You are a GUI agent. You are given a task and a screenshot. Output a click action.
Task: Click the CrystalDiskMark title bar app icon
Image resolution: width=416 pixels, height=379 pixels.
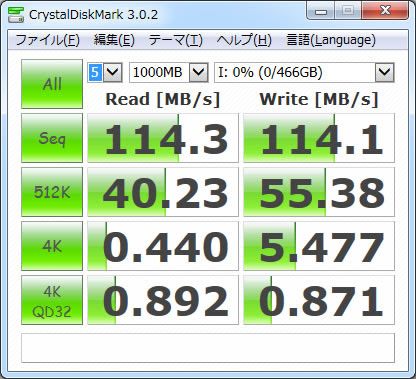click(x=16, y=14)
